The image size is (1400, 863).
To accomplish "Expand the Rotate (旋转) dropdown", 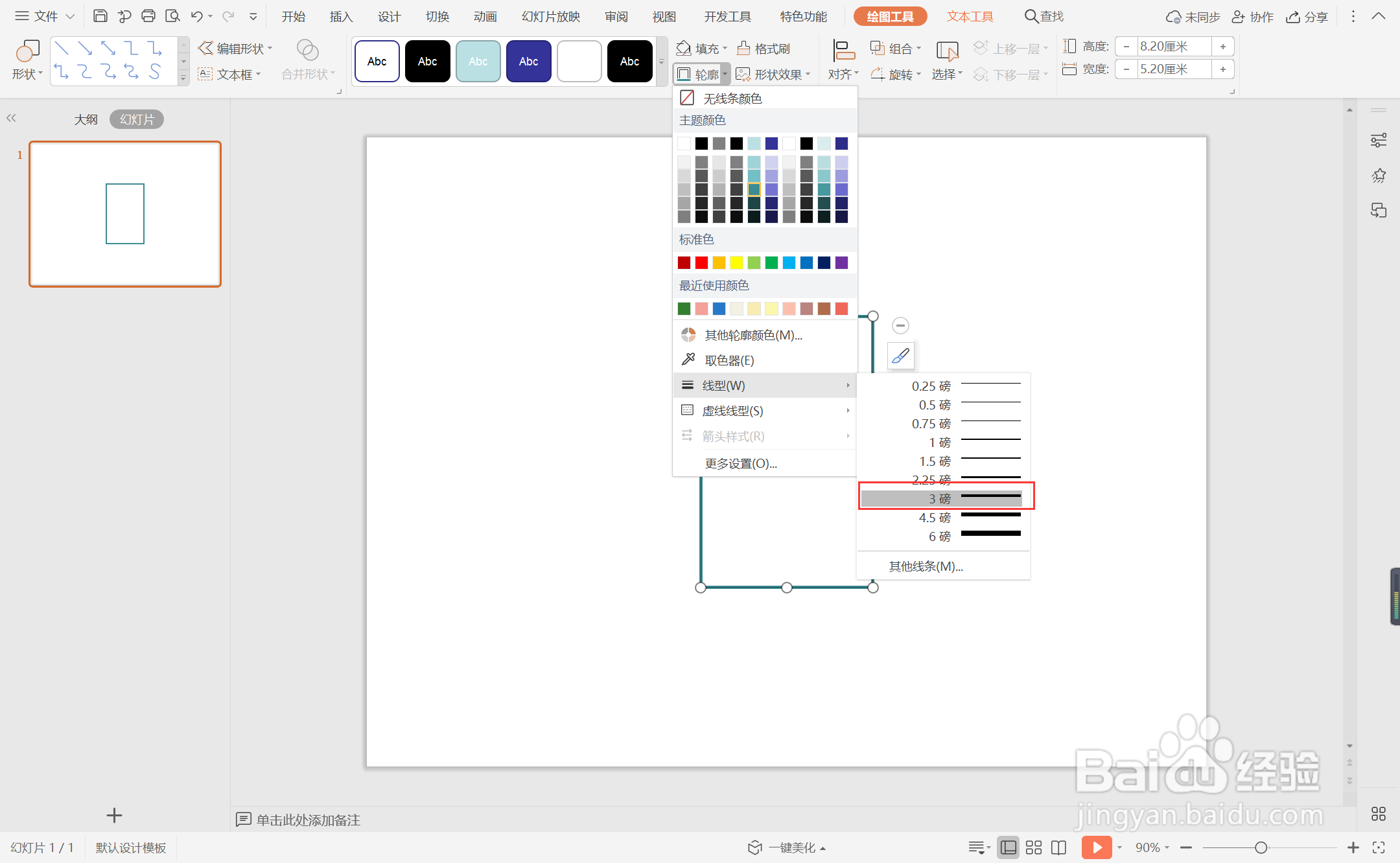I will click(896, 75).
